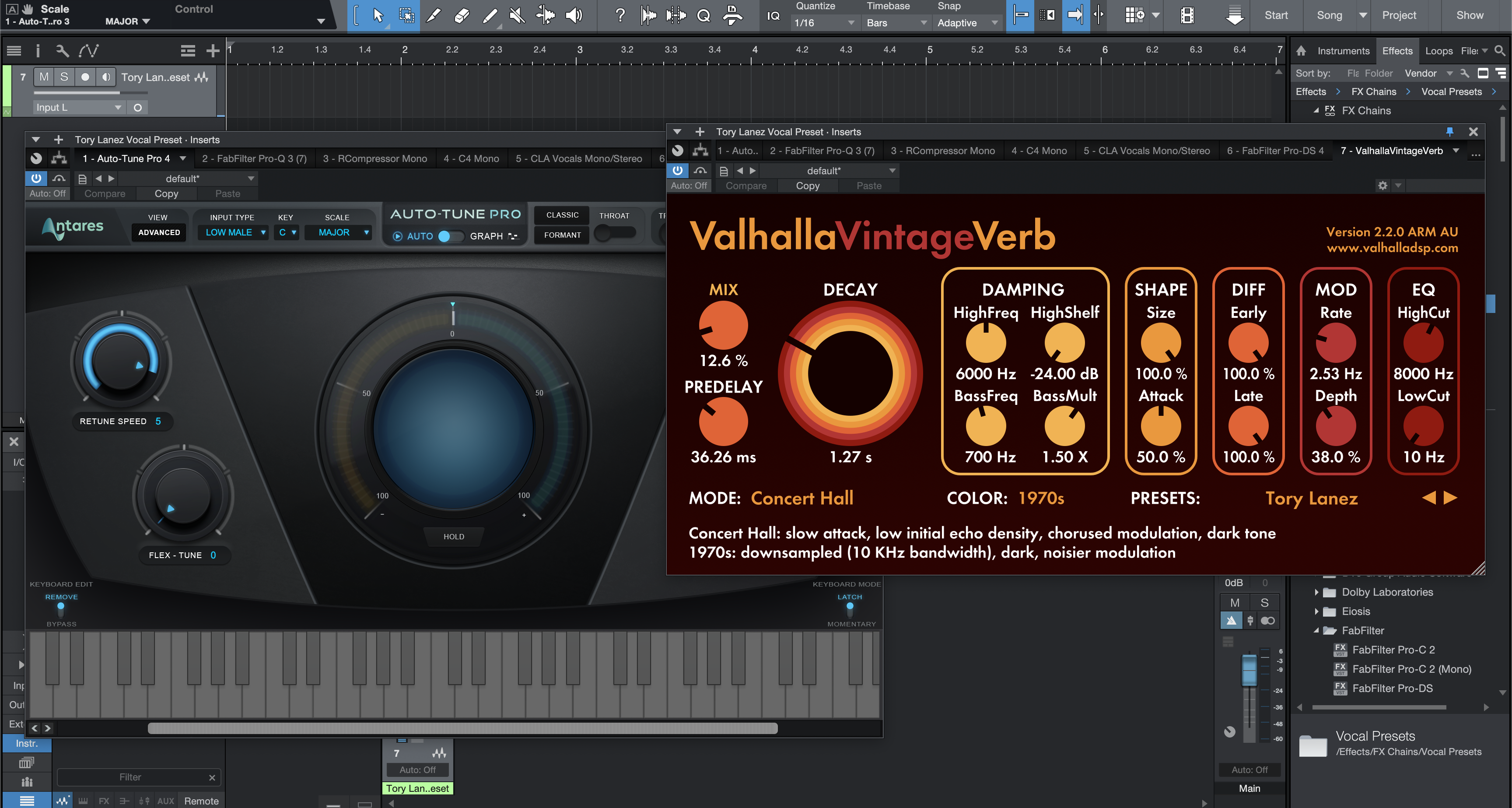Click Copy in the ValhallaVintageVerb header
1512x808 pixels.
pyautogui.click(x=807, y=186)
